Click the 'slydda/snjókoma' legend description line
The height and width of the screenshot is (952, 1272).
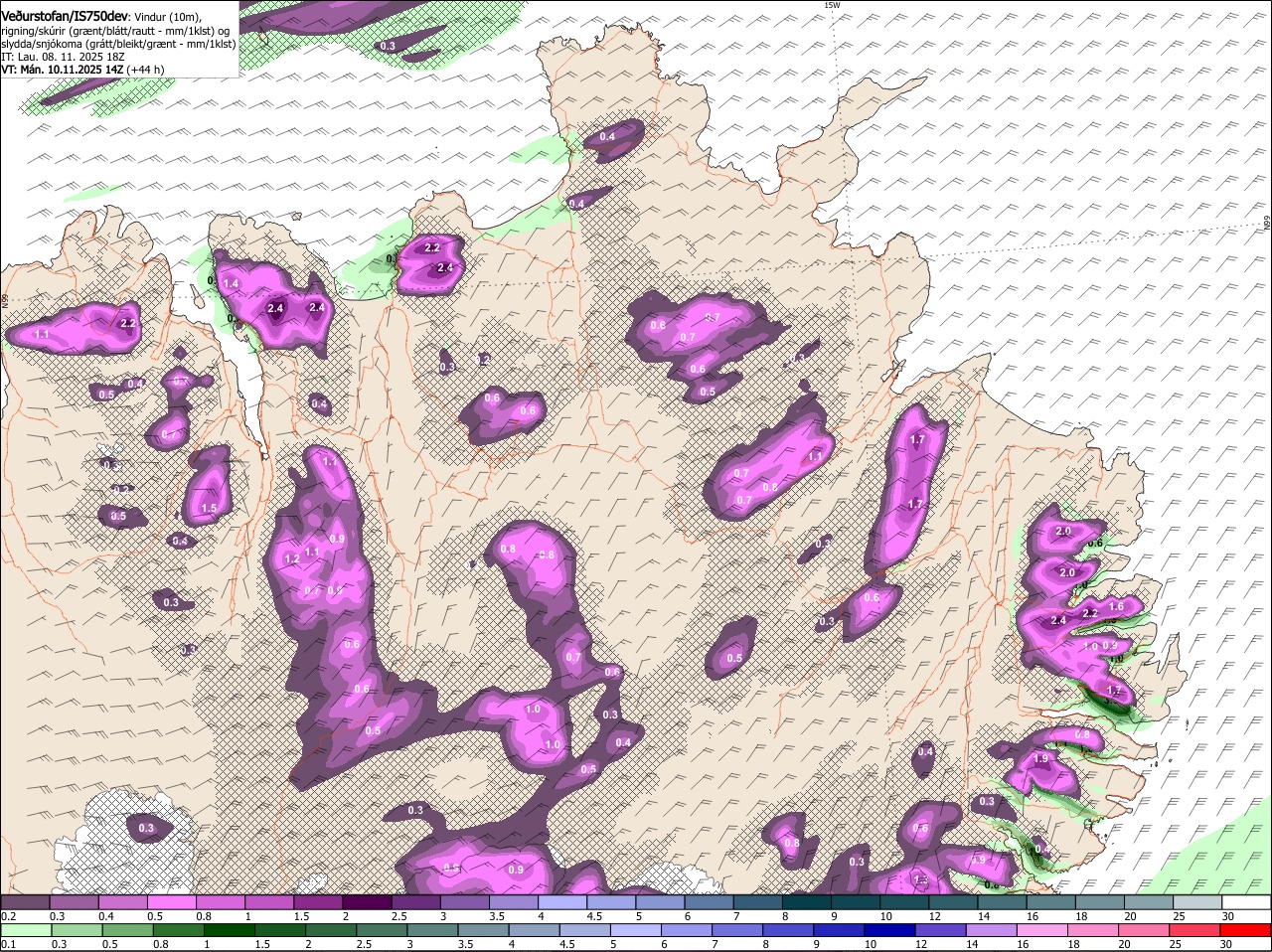click(x=118, y=44)
